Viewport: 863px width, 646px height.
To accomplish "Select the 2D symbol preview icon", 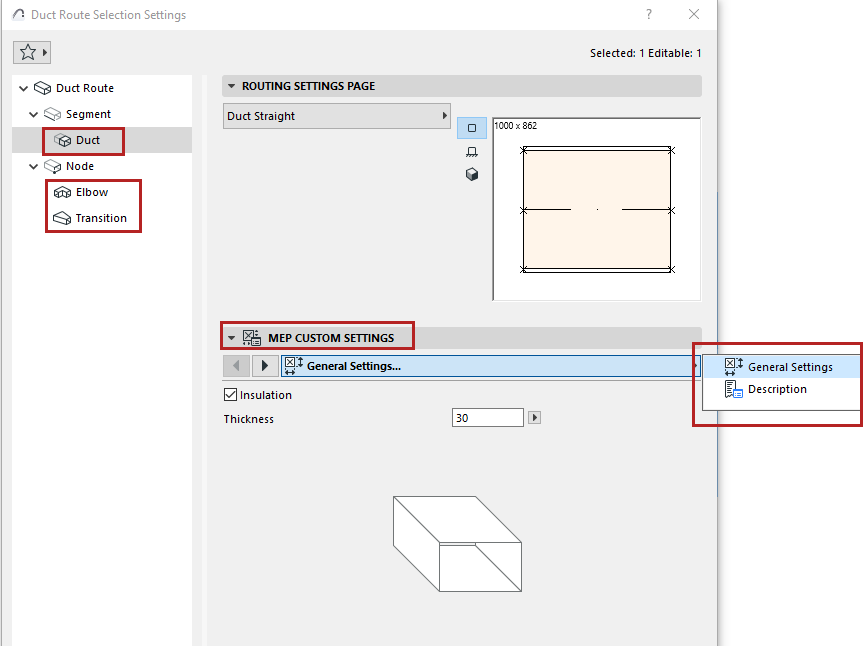I will [x=471, y=128].
